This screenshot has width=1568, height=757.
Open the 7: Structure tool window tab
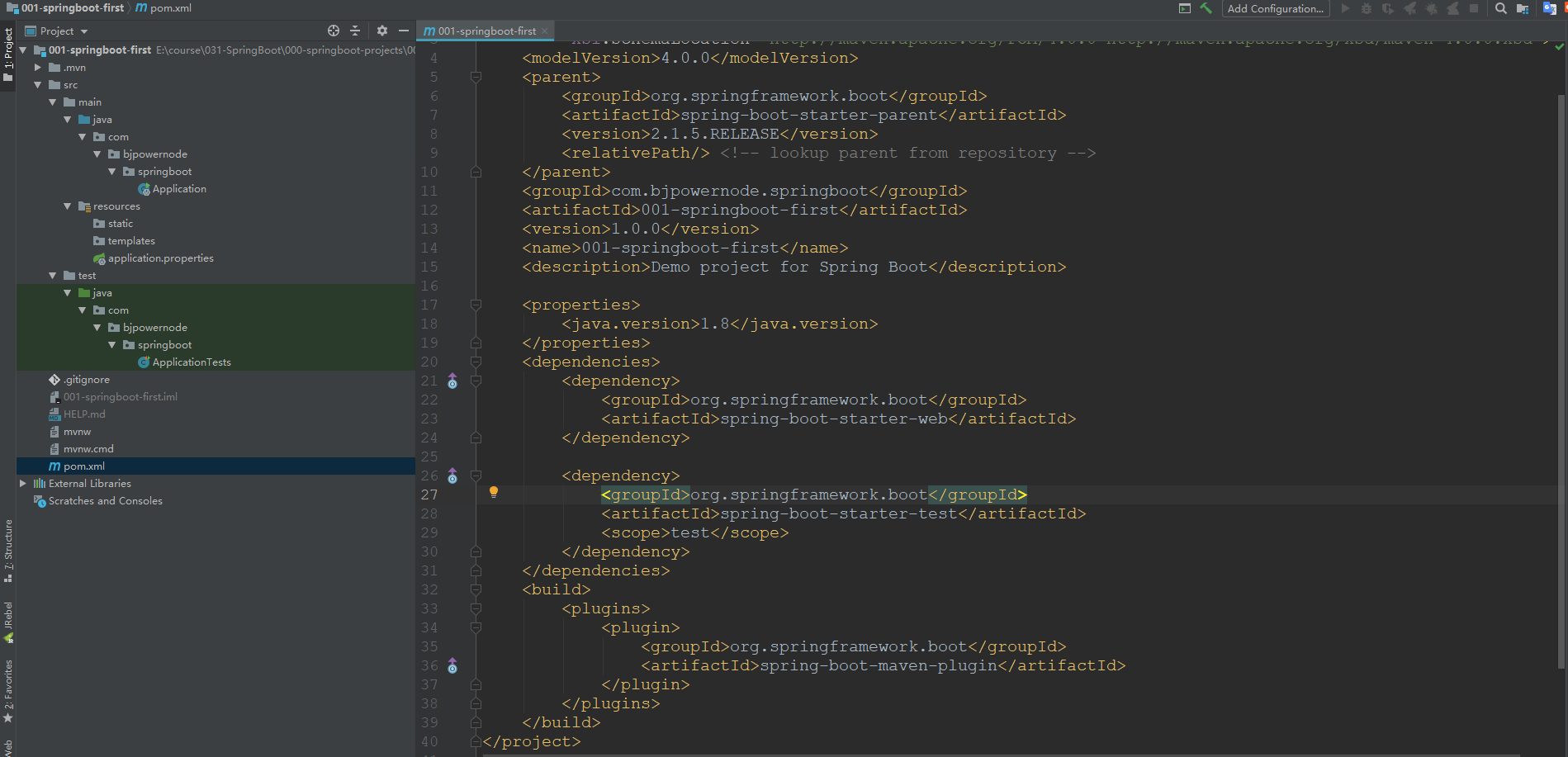click(8, 551)
